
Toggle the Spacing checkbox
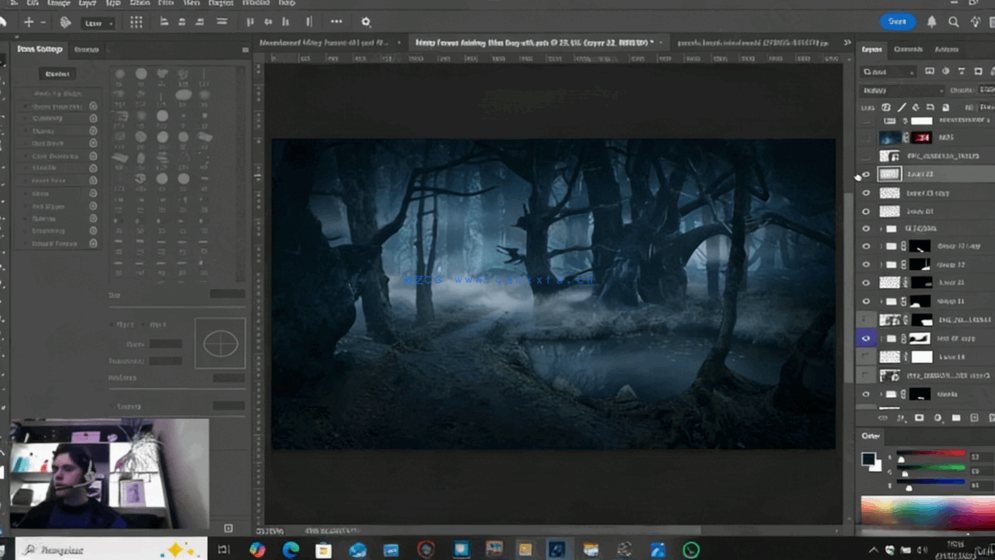(x=114, y=406)
